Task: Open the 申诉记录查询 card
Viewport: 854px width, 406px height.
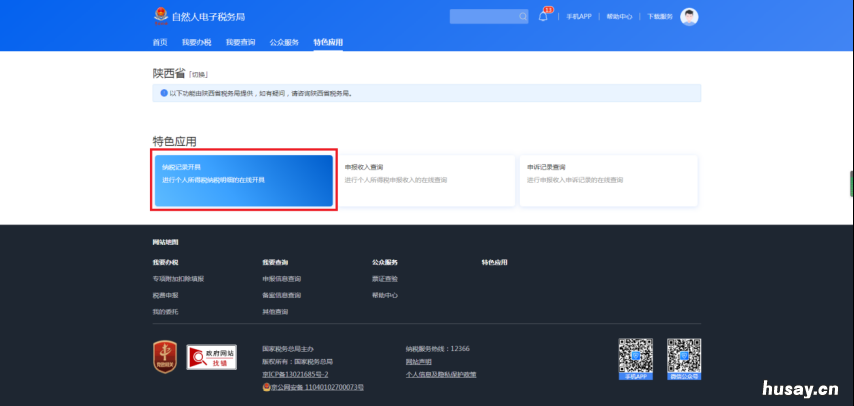Action: coord(608,181)
